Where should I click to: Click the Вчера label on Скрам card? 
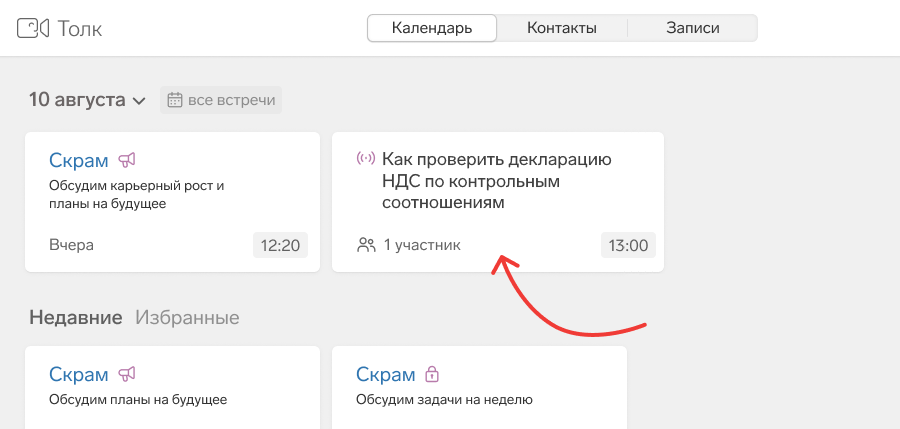tap(71, 246)
